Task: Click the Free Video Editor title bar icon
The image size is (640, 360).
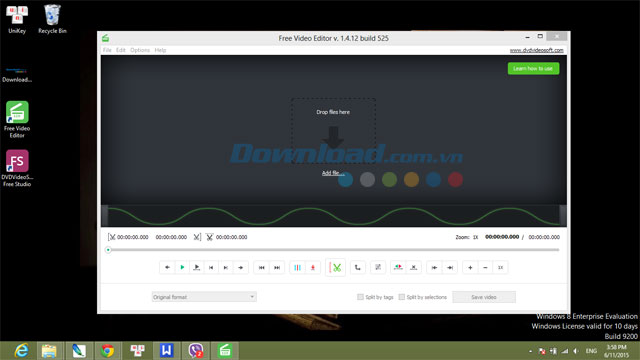Action: (x=105, y=38)
